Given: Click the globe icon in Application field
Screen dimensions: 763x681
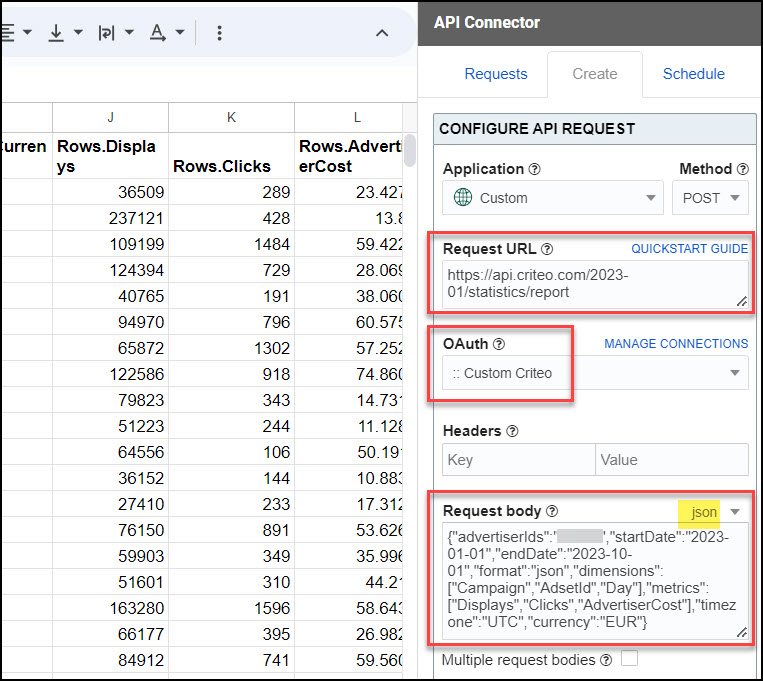Looking at the screenshot, I should click(x=463, y=198).
